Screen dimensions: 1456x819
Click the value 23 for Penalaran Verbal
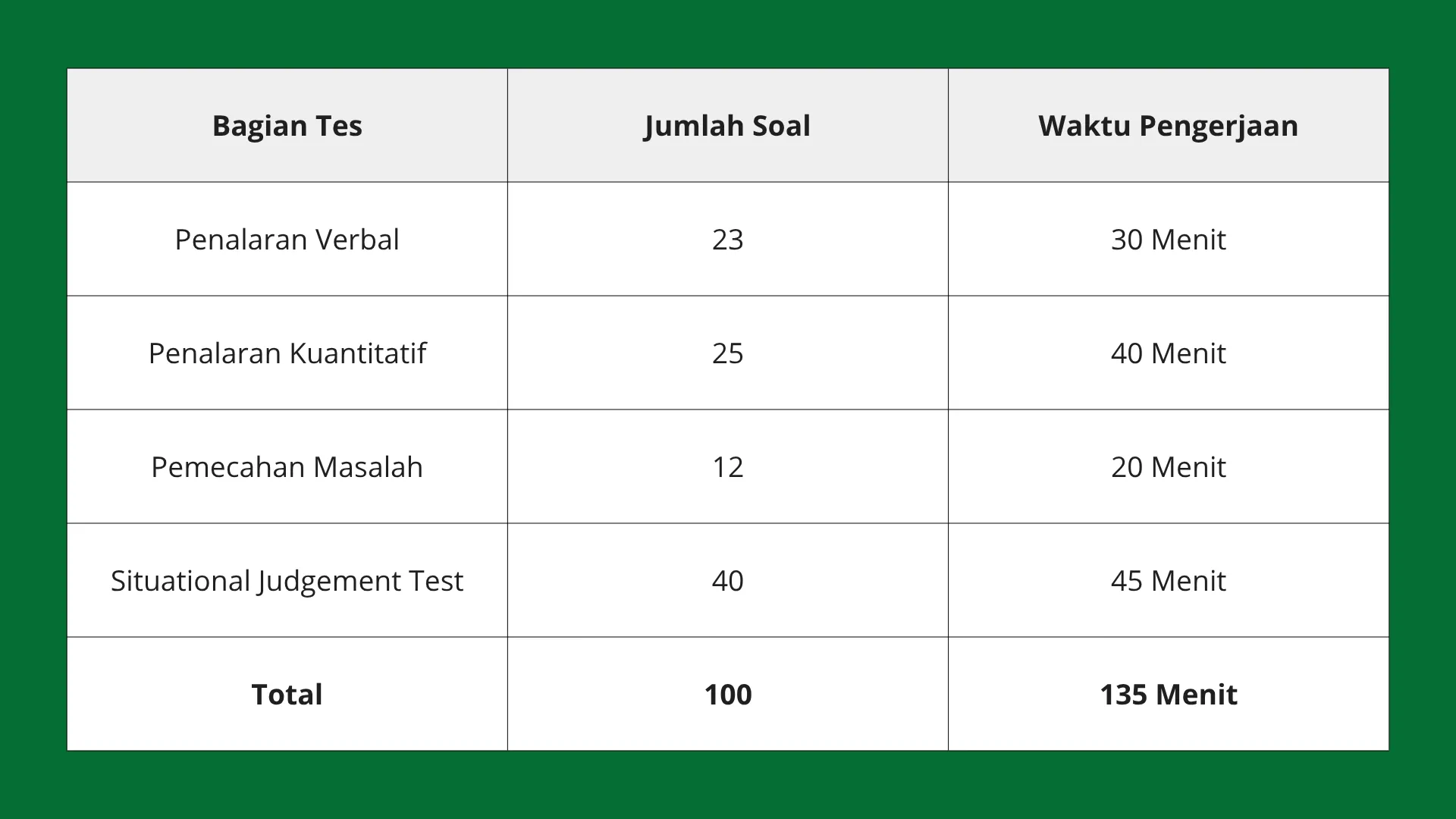coord(727,240)
